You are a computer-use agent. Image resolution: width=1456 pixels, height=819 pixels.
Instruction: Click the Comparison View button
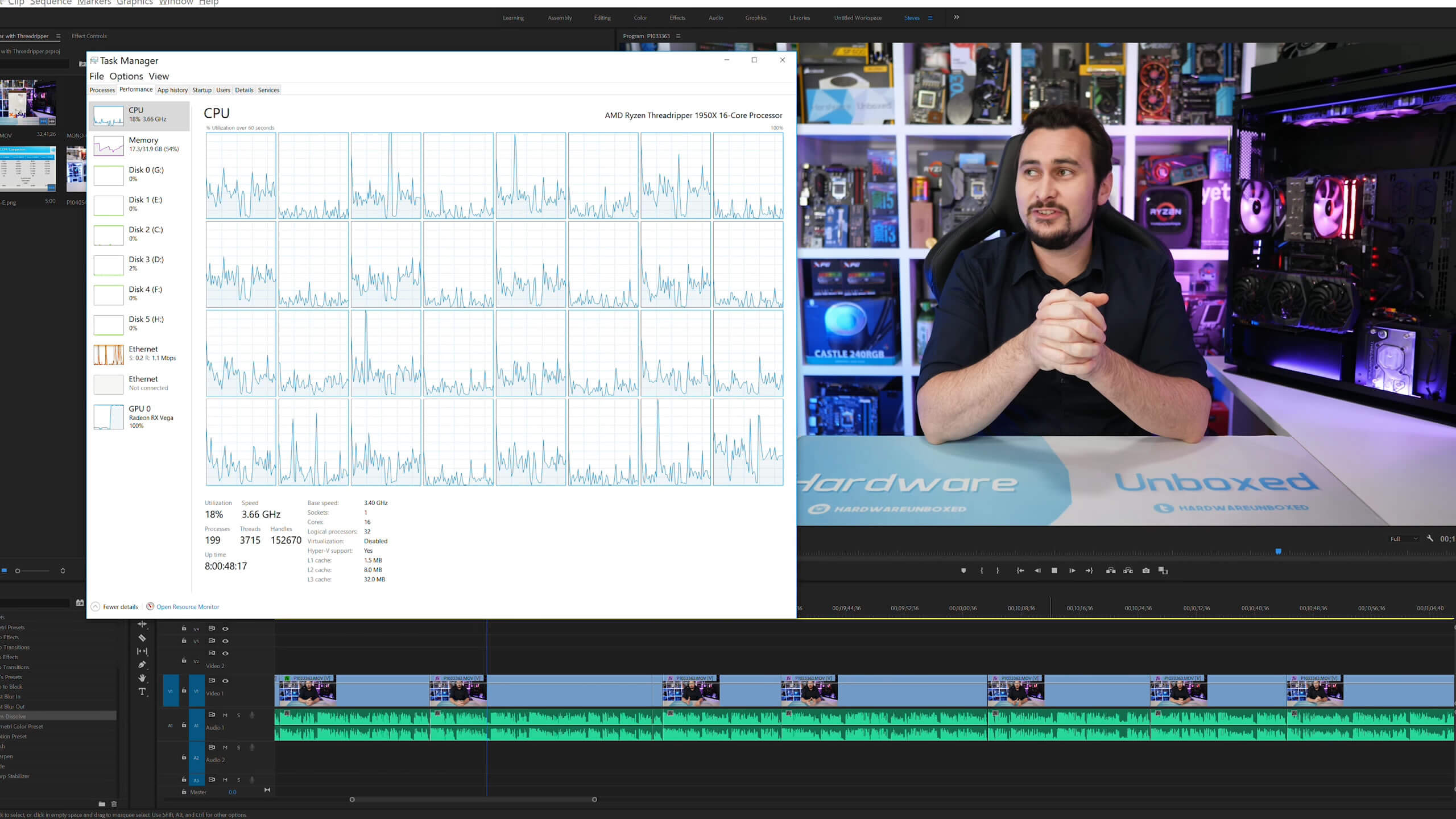1163,570
